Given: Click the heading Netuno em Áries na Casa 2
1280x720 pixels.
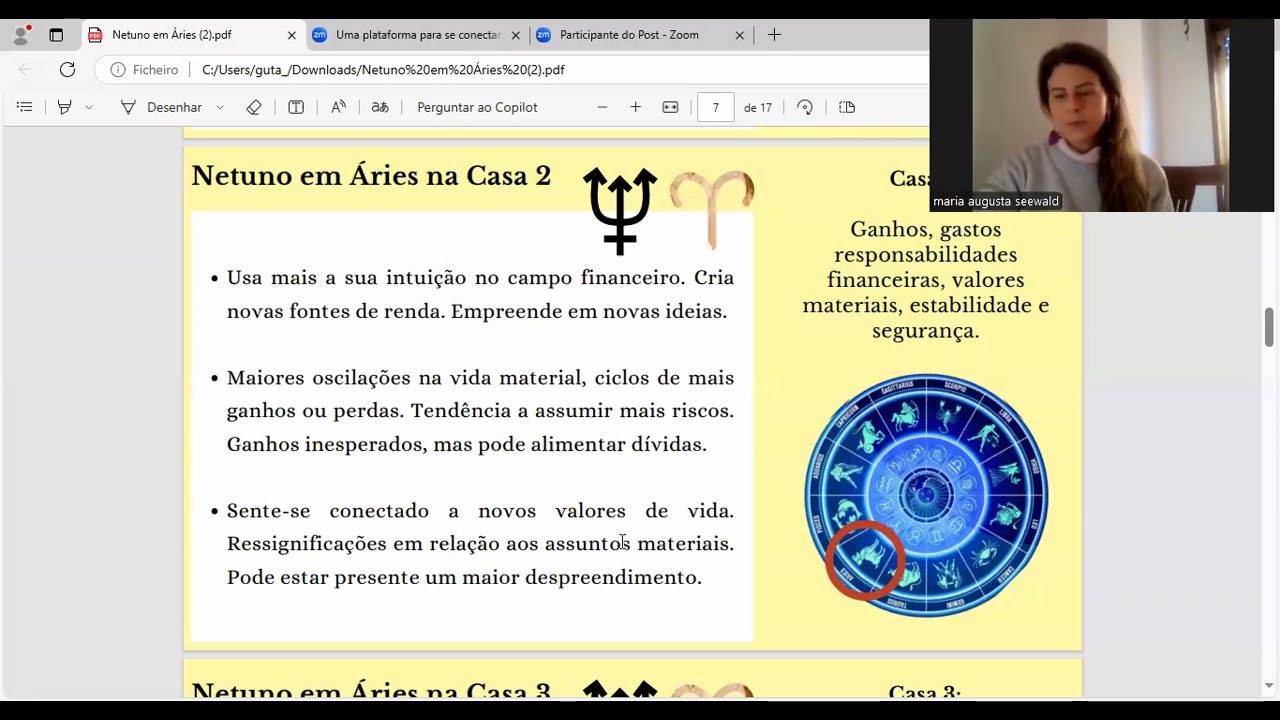Looking at the screenshot, I should click(371, 176).
